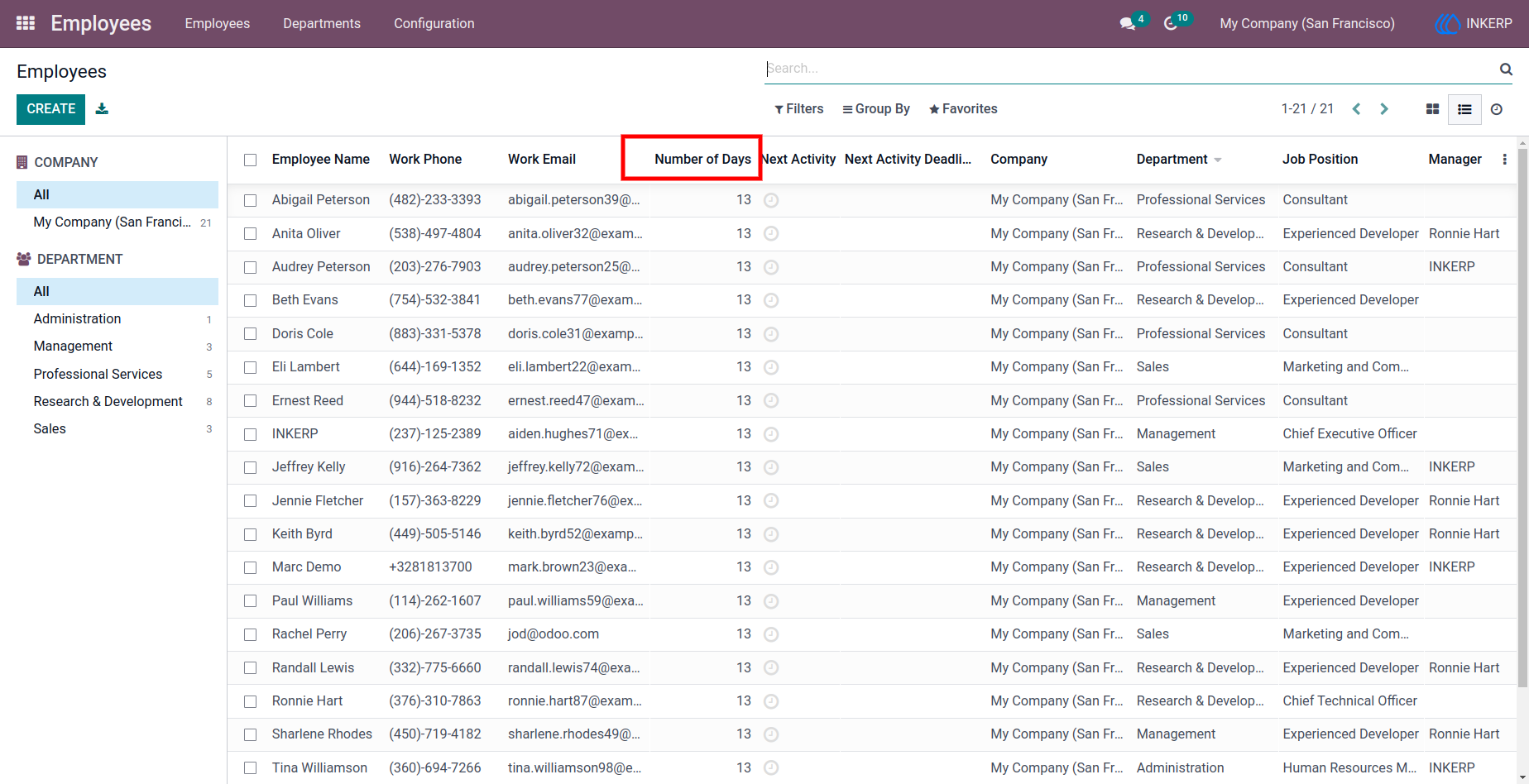Tick the select-all header checkbox
Screen dimensions: 1529x784
pos(251,160)
